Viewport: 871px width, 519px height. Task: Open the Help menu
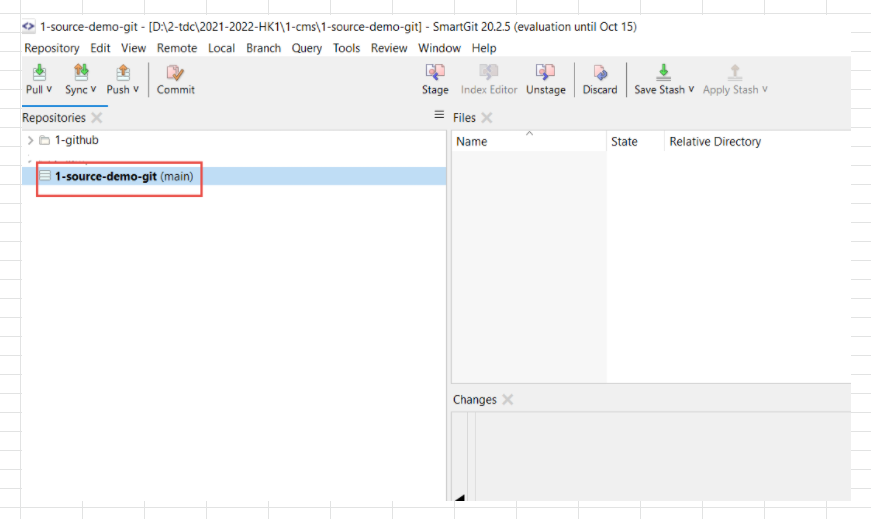point(484,48)
